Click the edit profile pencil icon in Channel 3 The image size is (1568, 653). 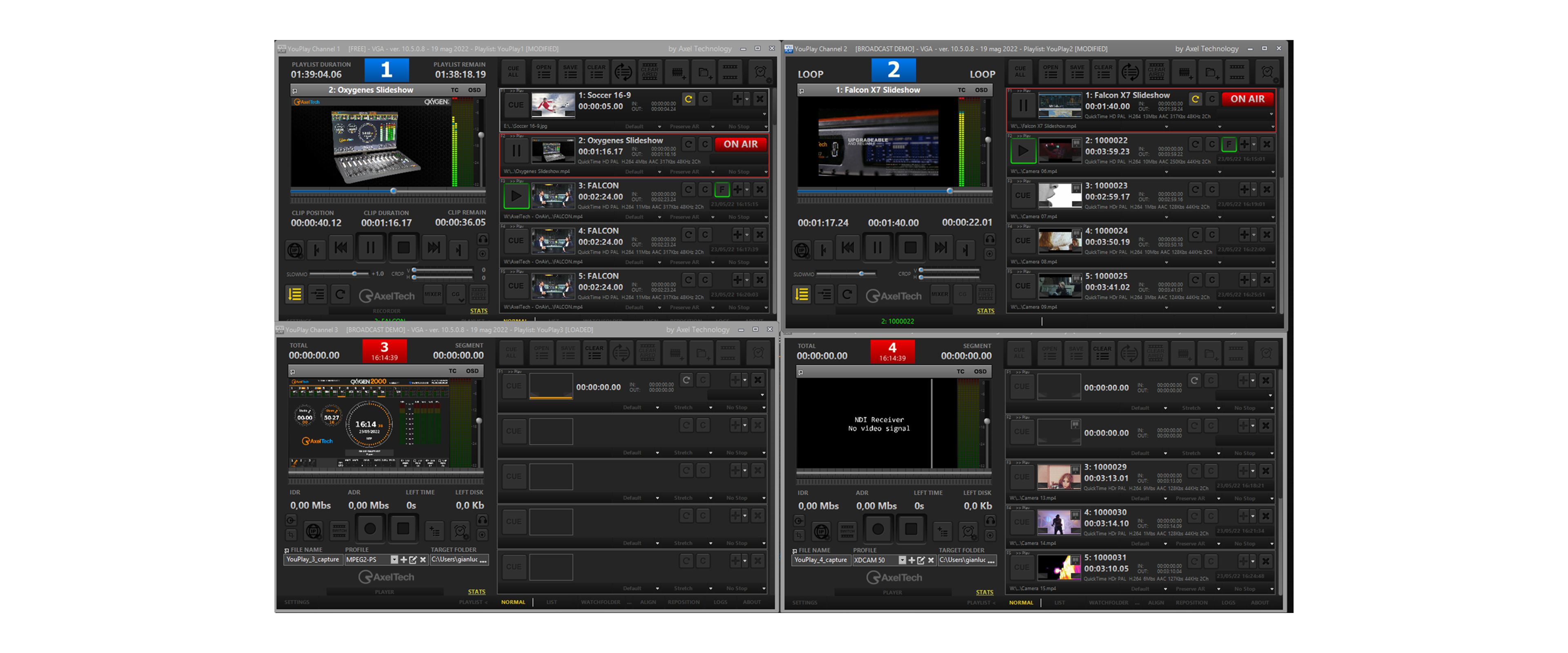pos(413,559)
